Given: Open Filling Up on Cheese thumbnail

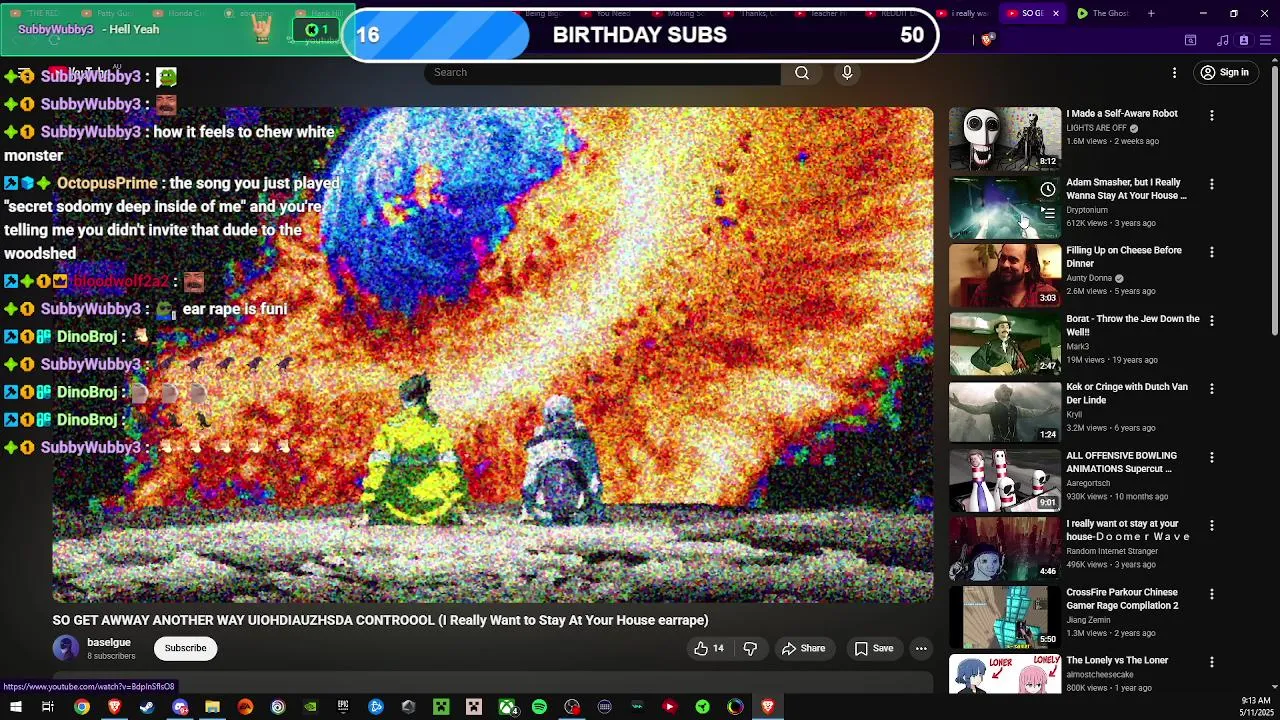Looking at the screenshot, I should (x=1005, y=275).
